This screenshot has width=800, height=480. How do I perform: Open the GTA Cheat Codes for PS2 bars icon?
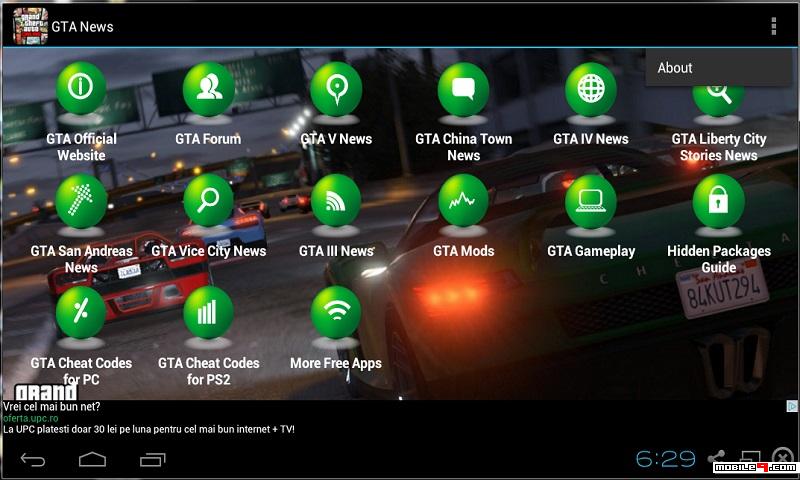[x=208, y=313]
